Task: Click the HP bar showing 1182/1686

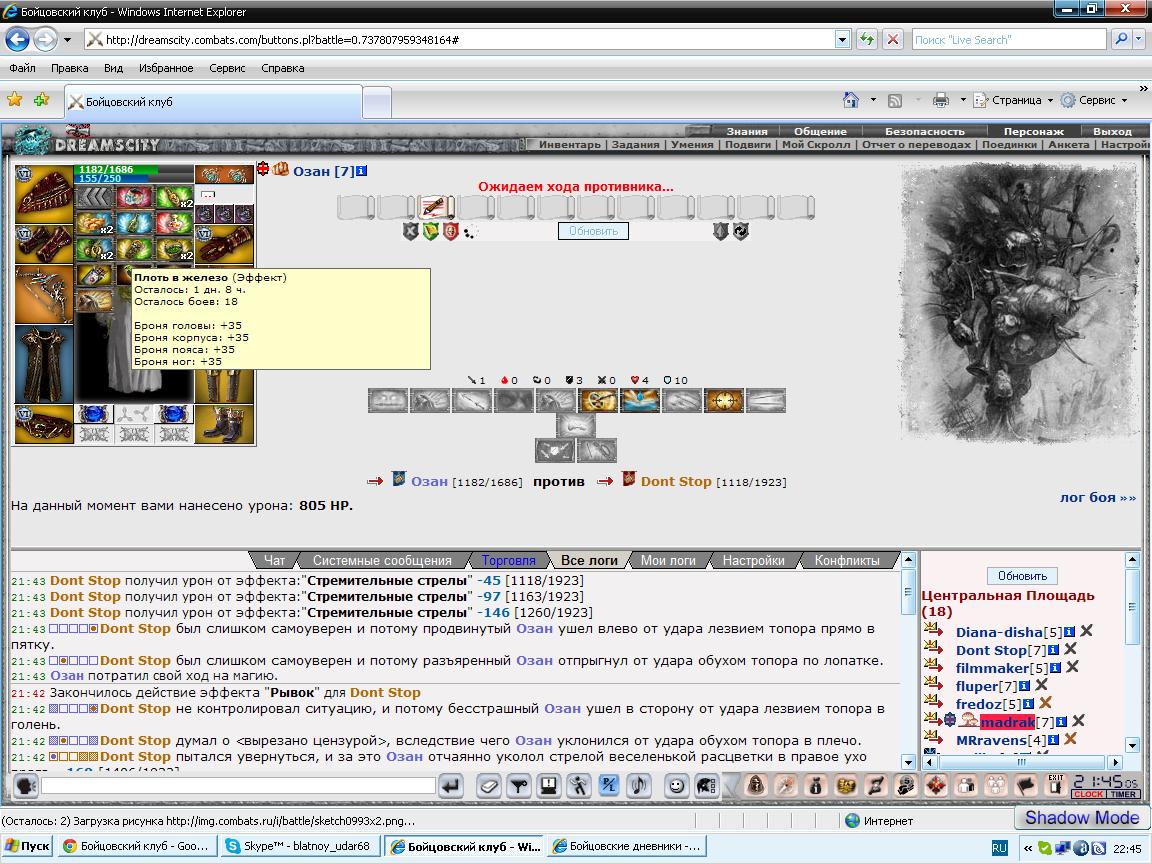Action: (x=134, y=169)
